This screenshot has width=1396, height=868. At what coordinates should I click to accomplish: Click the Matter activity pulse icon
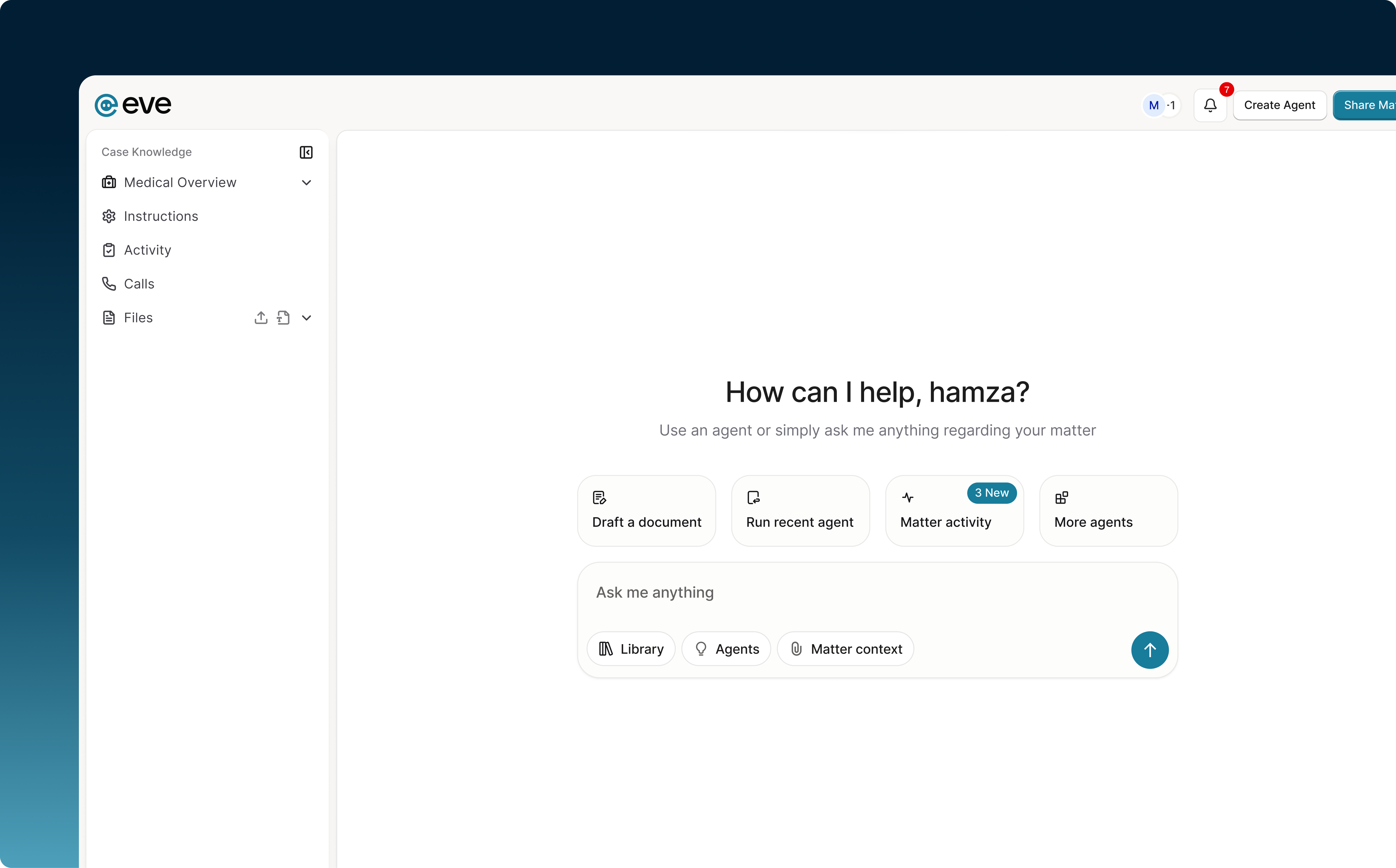pyautogui.click(x=907, y=497)
